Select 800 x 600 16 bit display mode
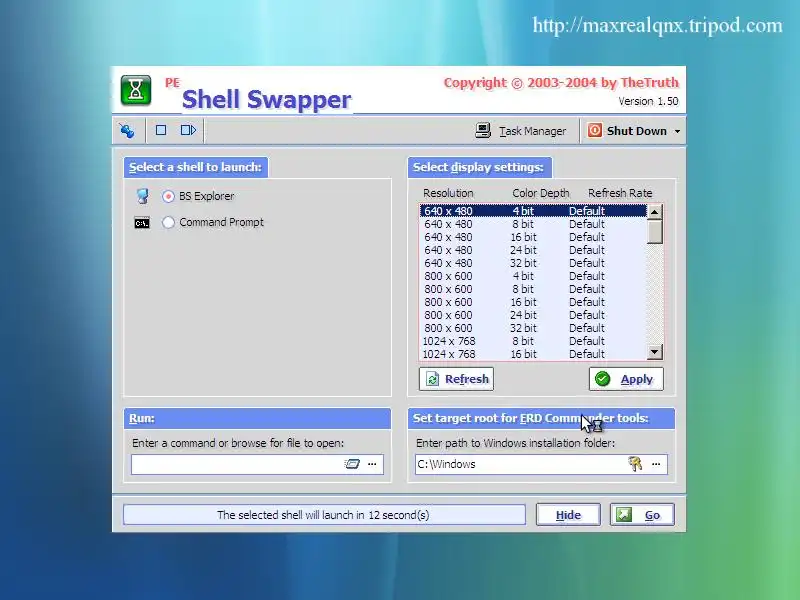800x600 pixels. click(x=533, y=302)
